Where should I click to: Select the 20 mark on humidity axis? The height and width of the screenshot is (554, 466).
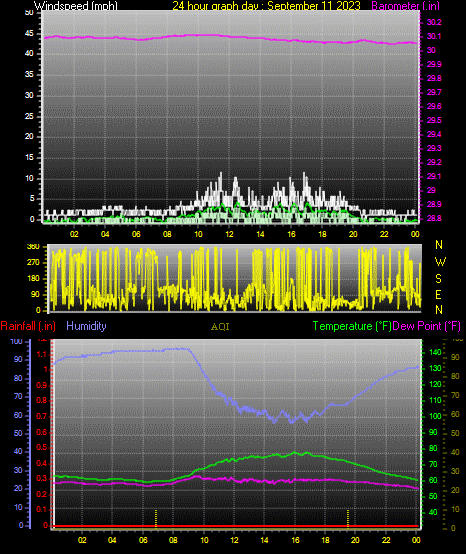point(18,489)
